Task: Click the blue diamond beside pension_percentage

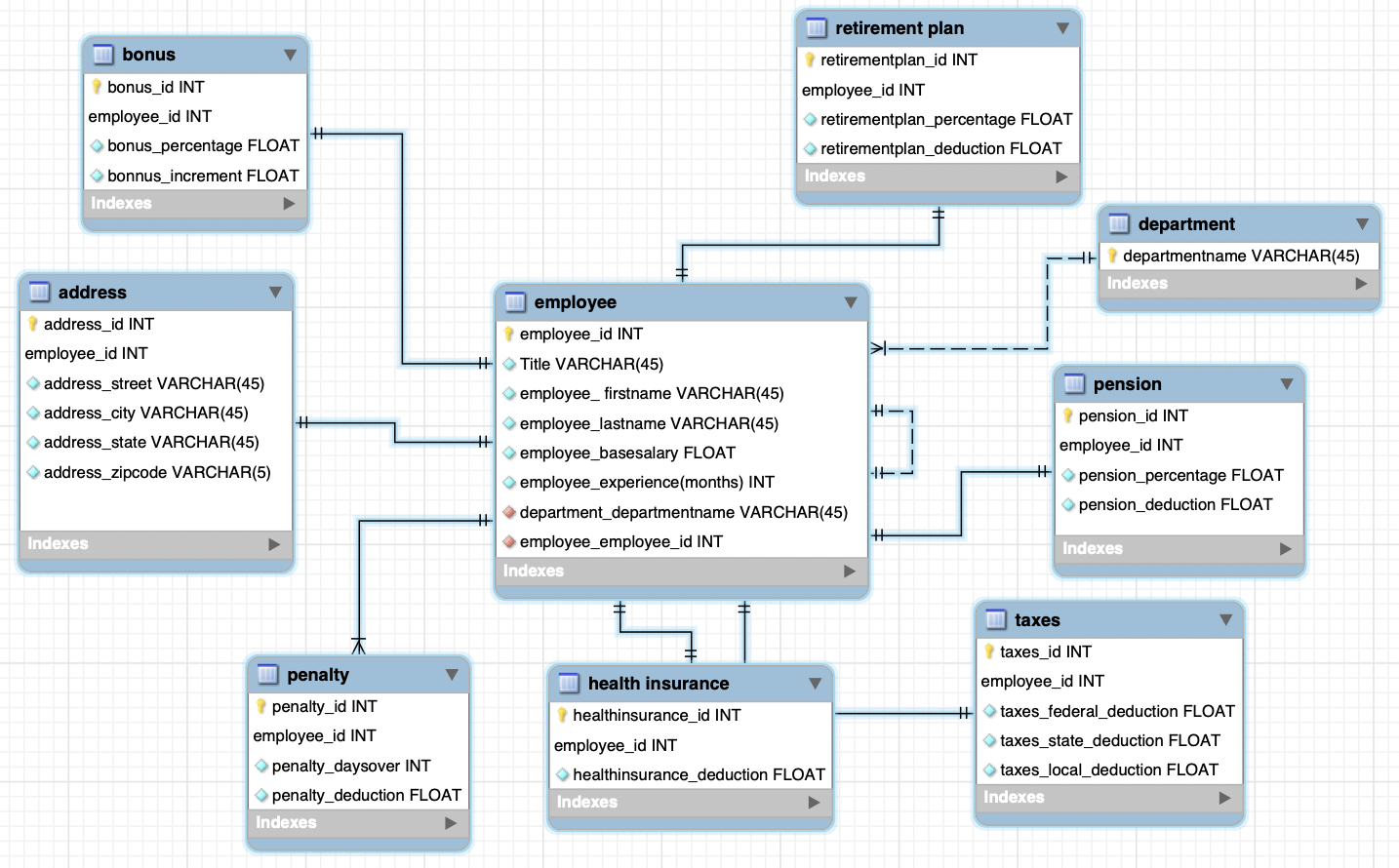Action: (1069, 475)
